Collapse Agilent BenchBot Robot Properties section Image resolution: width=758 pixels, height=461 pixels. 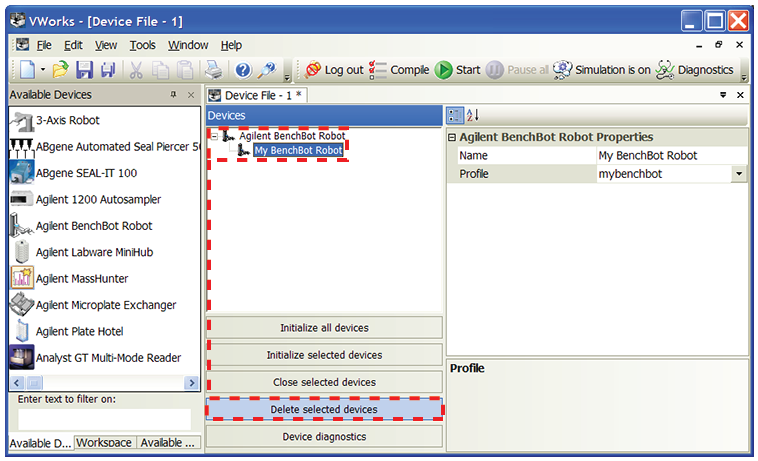point(452,137)
